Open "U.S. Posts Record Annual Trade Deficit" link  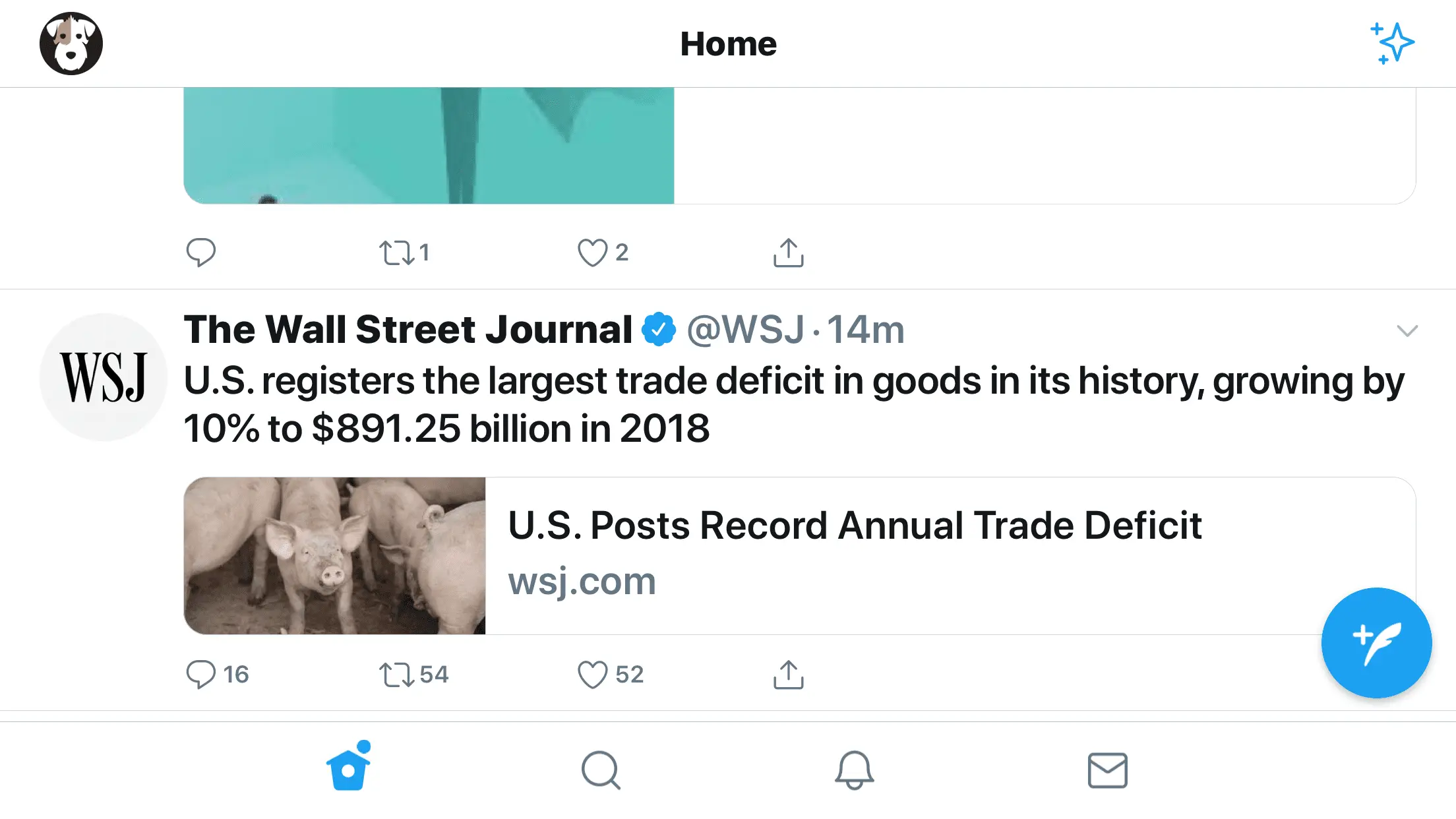point(855,526)
